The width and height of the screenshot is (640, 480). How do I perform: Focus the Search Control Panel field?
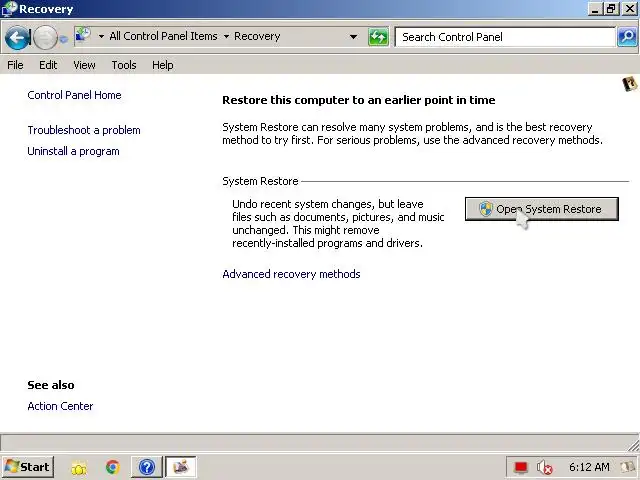pyautogui.click(x=505, y=37)
